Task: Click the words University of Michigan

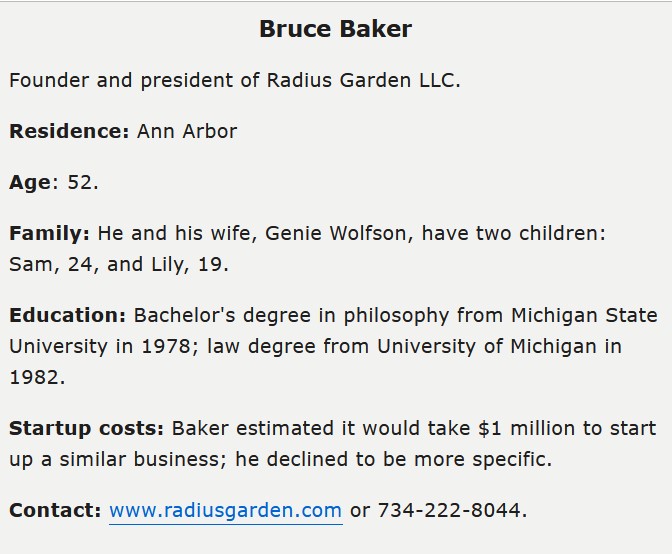Action: [487, 346]
